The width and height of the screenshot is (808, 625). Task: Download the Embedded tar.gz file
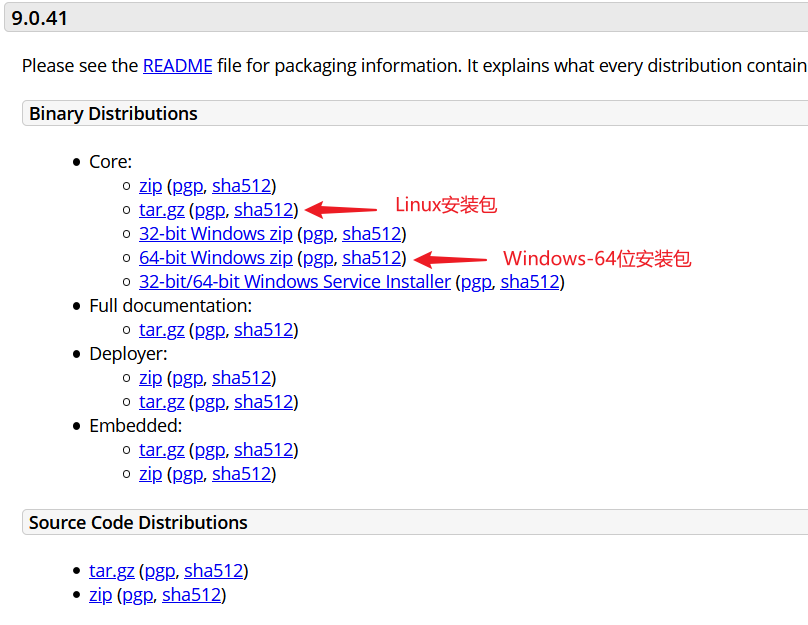tap(161, 450)
